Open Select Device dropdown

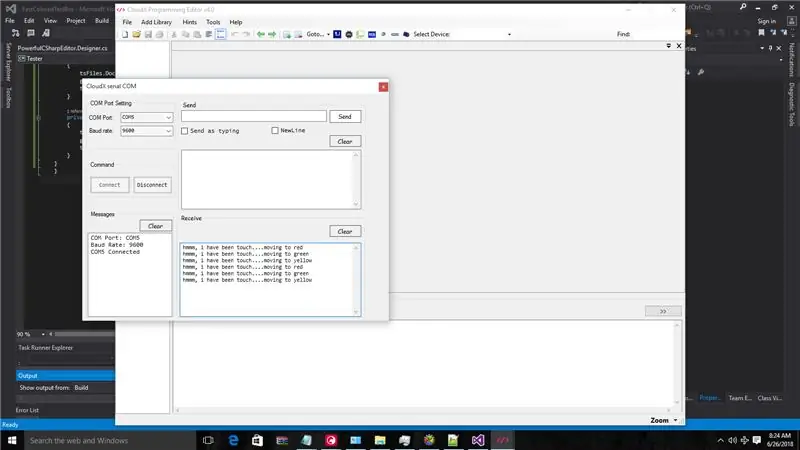point(509,34)
